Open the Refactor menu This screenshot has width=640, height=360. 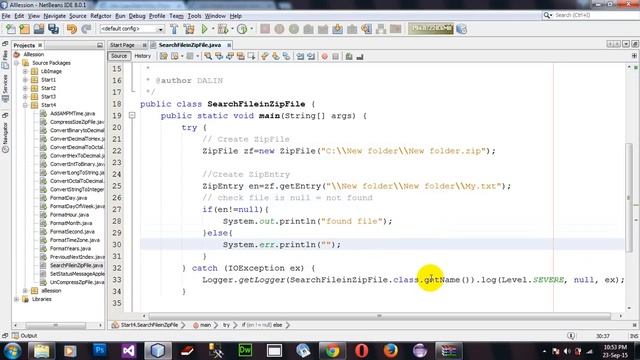point(101,16)
